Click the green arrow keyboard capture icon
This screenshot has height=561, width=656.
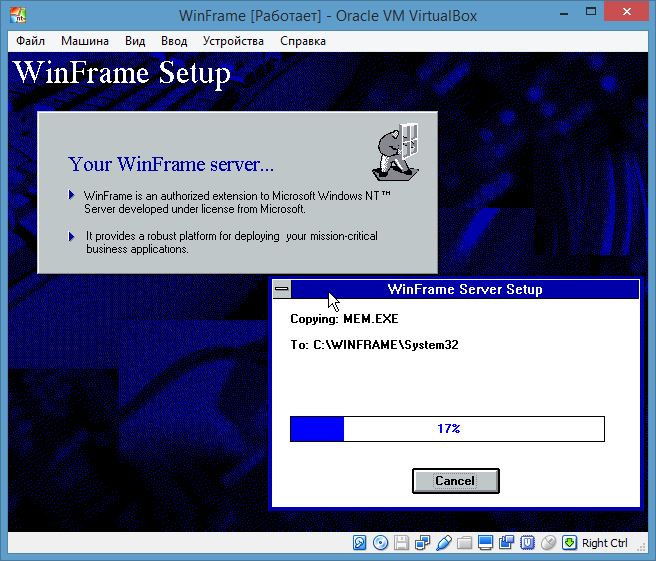[x=569, y=543]
